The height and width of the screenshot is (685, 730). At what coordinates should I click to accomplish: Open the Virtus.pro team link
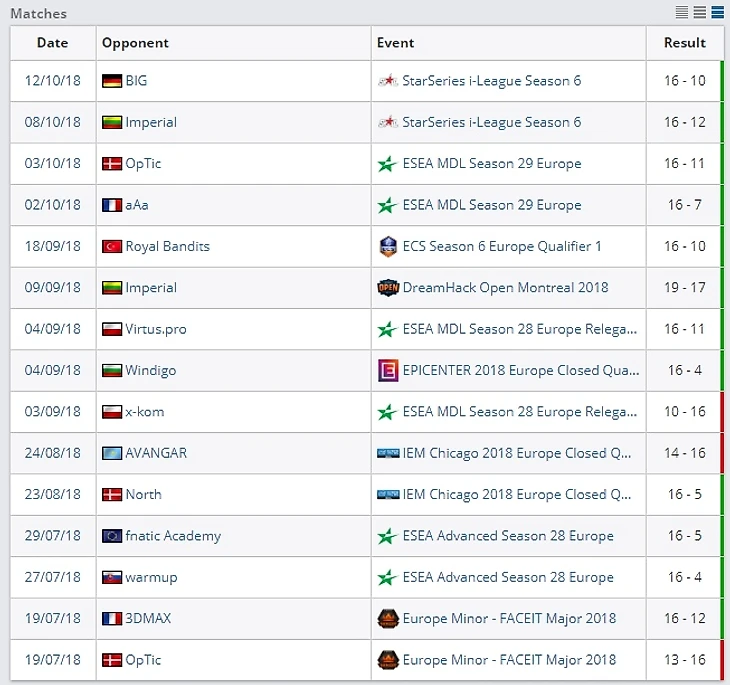tap(155, 329)
